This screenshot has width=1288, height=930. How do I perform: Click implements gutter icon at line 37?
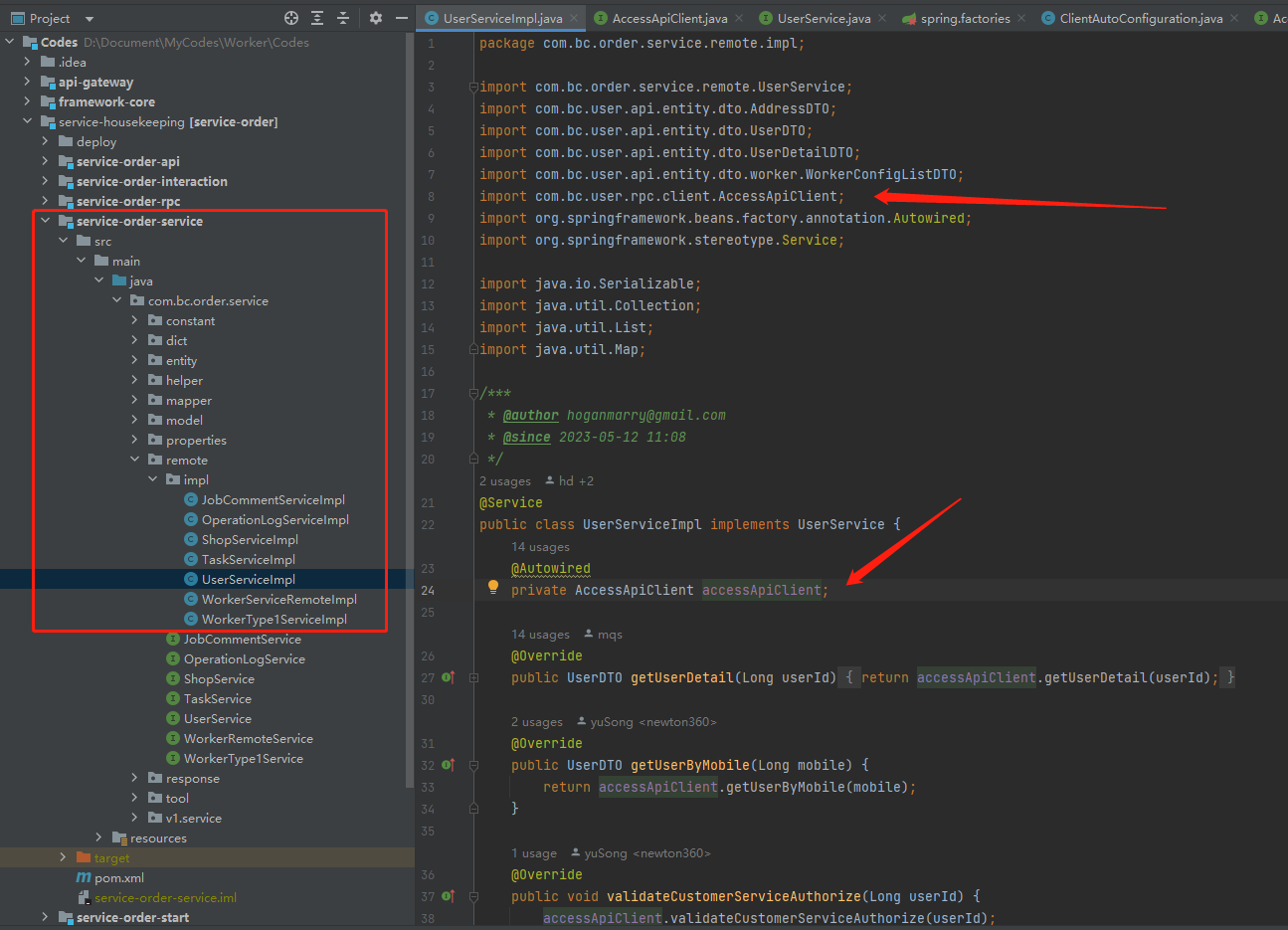click(x=449, y=896)
